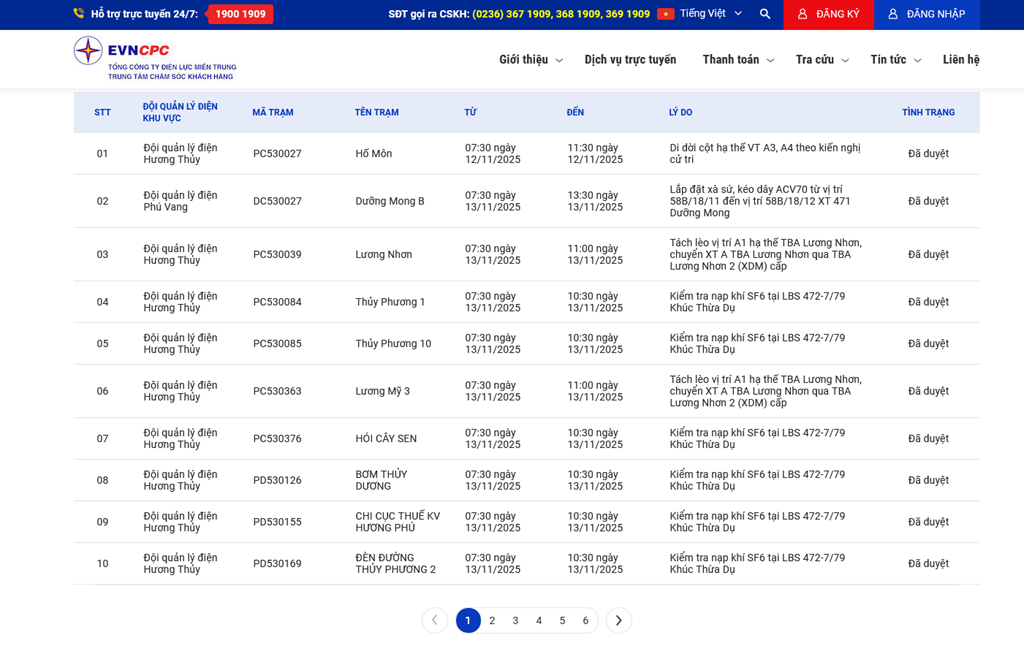Sort by TÌNH TRẠNG column header
The image size is (1024, 646).
pyautogui.click(x=927, y=113)
